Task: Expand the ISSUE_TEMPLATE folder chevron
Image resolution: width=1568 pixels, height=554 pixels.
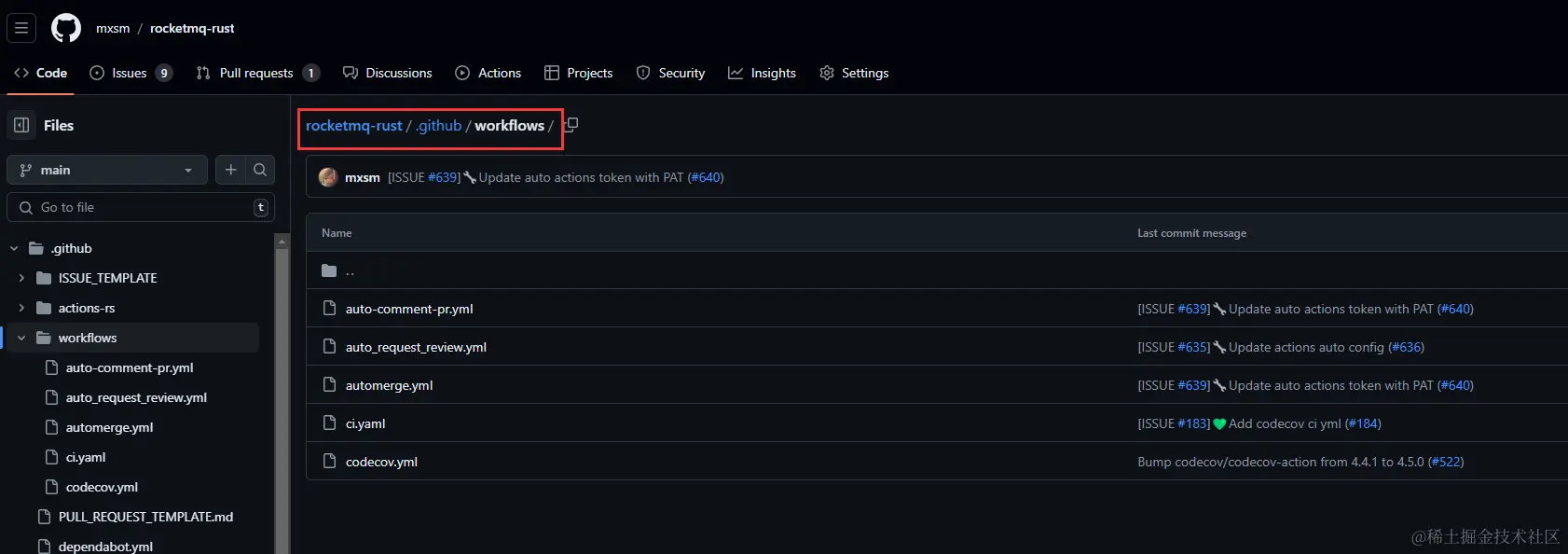Action: [x=21, y=278]
